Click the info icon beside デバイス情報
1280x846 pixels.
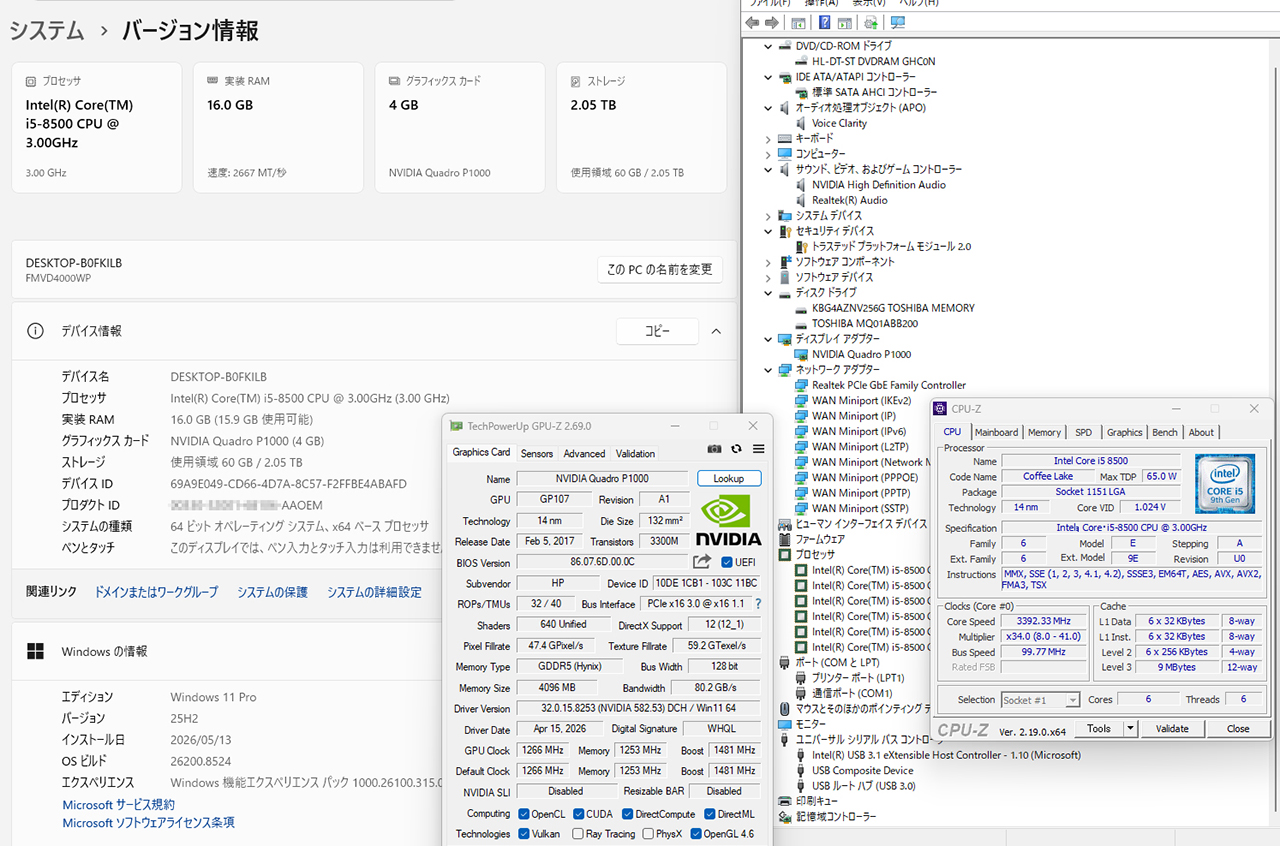35,331
